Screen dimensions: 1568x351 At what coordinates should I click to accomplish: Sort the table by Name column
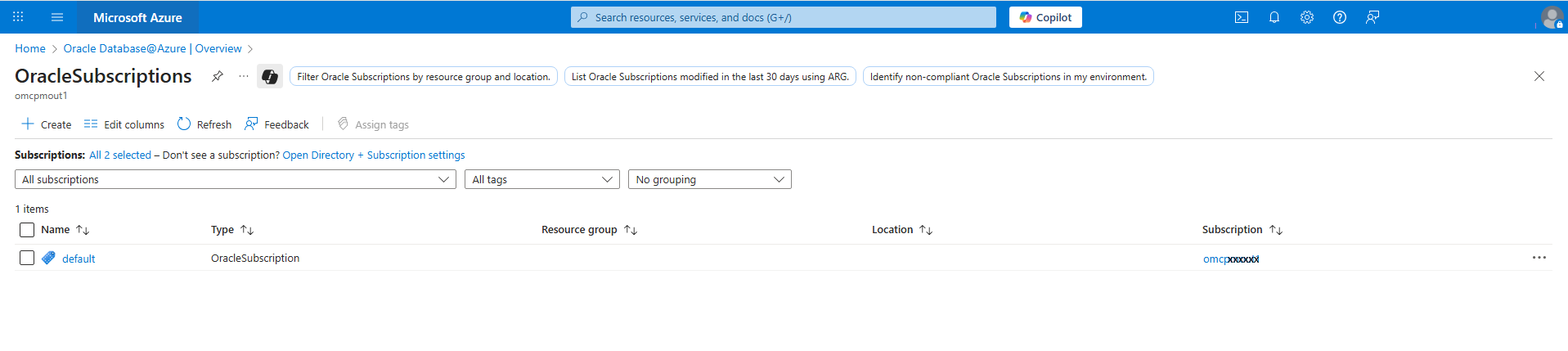56,230
